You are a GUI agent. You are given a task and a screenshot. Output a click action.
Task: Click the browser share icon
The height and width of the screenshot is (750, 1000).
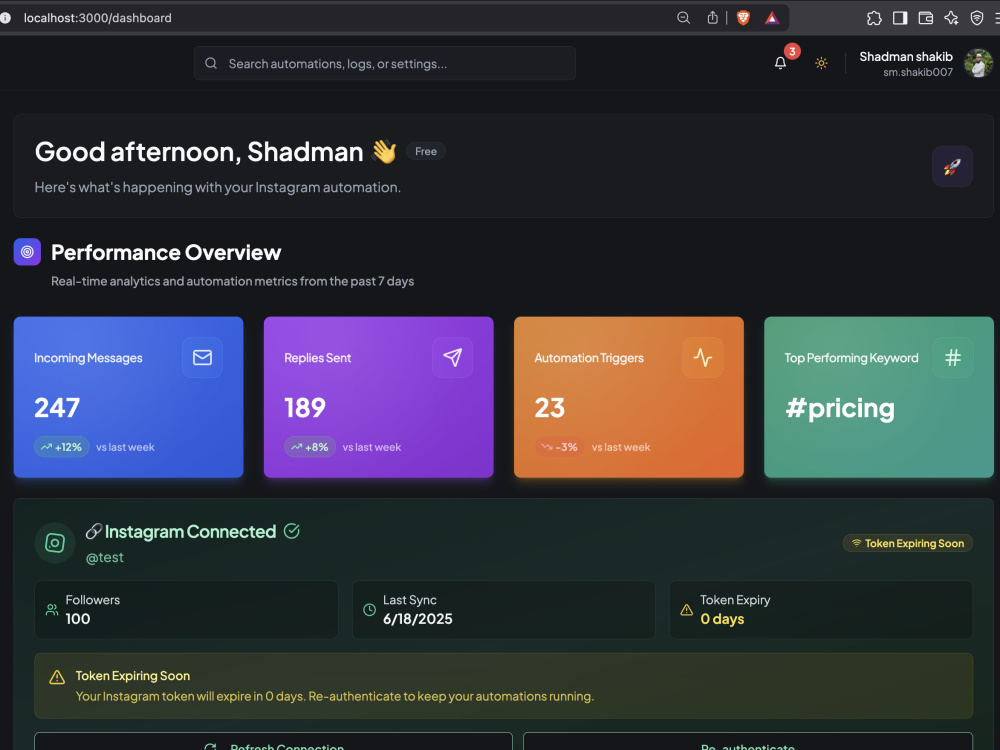pyautogui.click(x=712, y=18)
